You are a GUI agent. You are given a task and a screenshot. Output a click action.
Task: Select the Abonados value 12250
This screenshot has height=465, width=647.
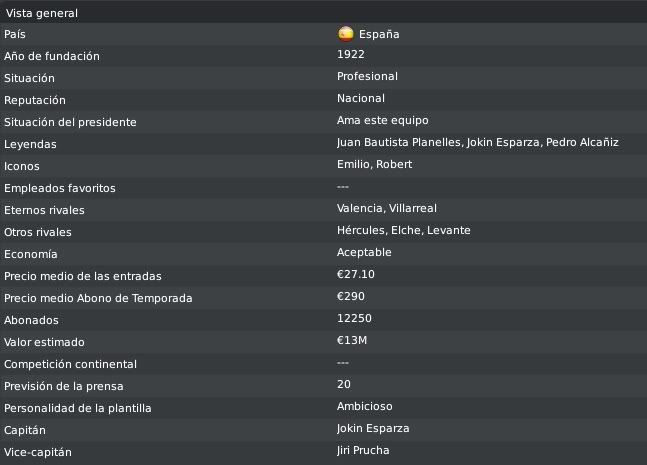354,318
